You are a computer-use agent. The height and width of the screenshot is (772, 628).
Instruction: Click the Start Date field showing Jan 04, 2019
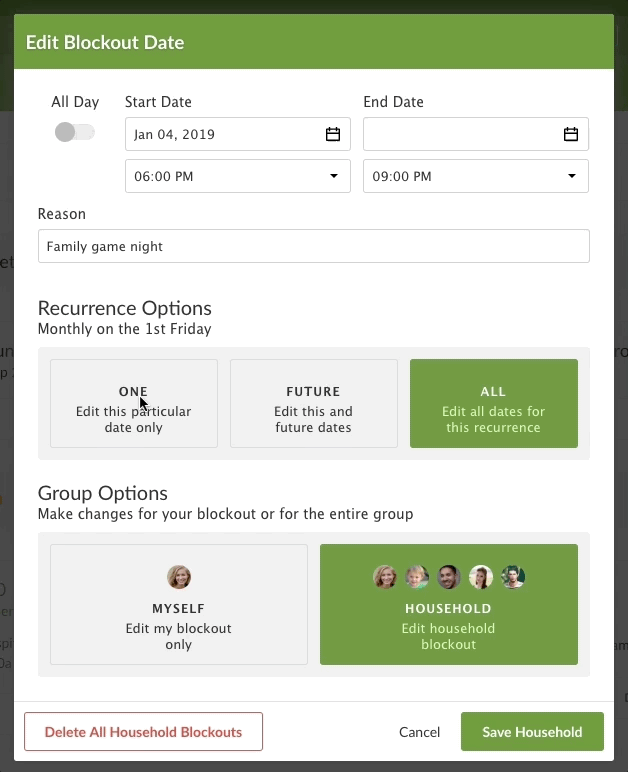pyautogui.click(x=238, y=134)
